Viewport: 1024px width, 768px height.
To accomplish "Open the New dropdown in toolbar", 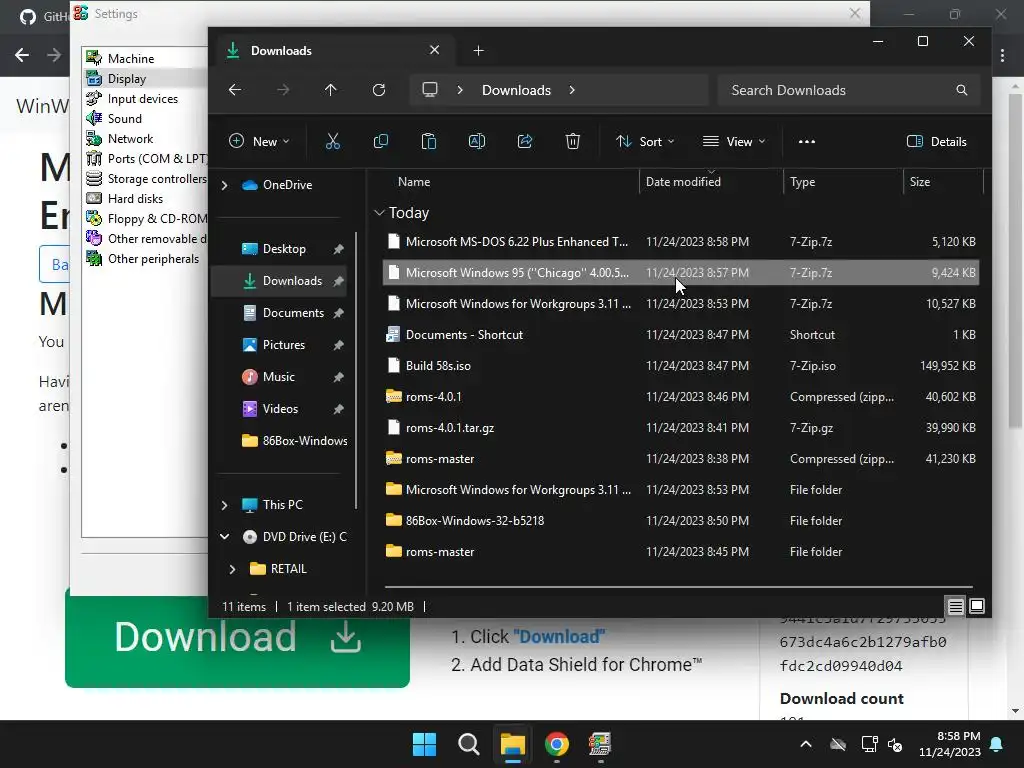I will click(x=259, y=141).
